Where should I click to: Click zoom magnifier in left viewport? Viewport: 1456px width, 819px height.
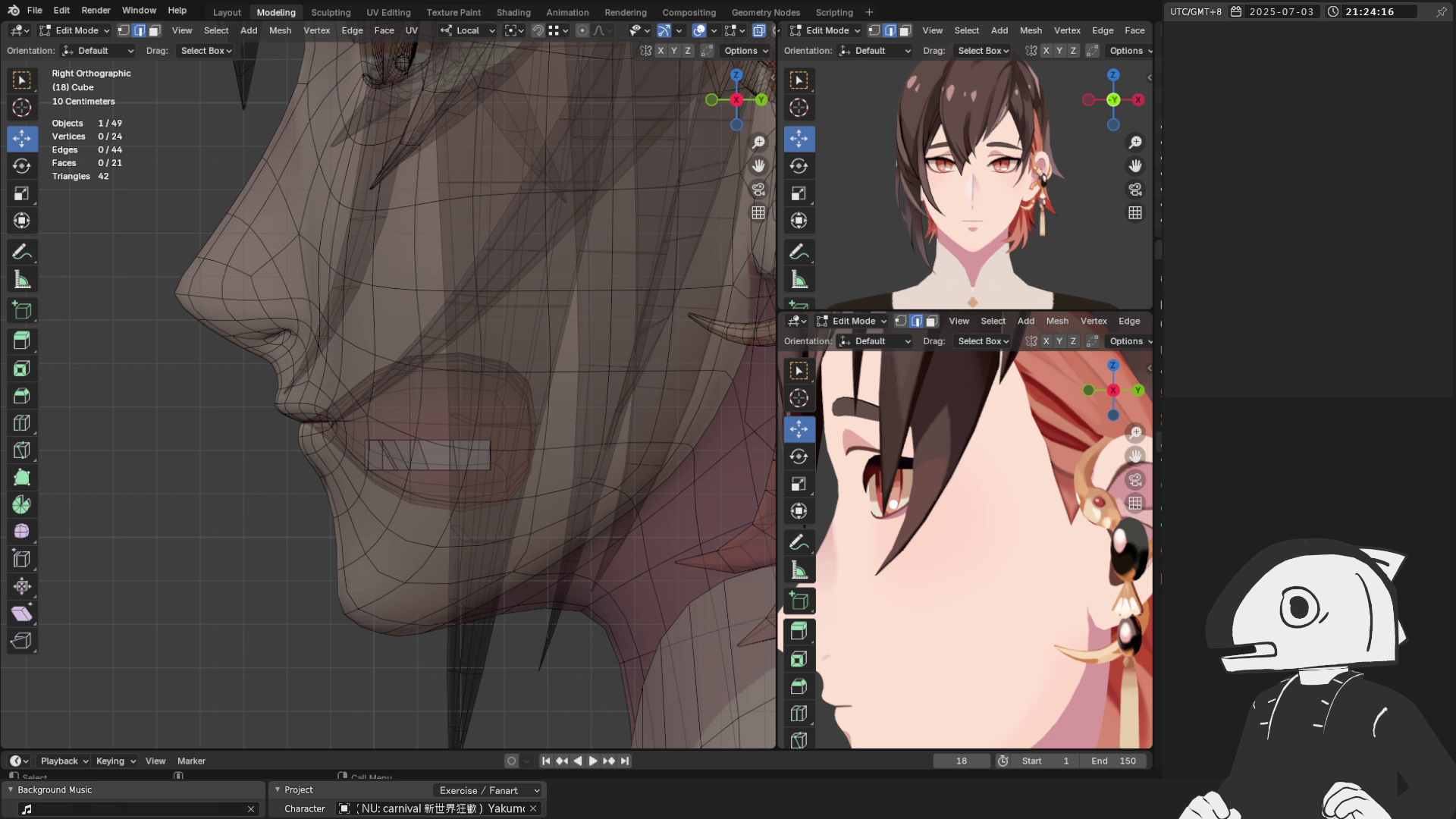click(x=758, y=143)
